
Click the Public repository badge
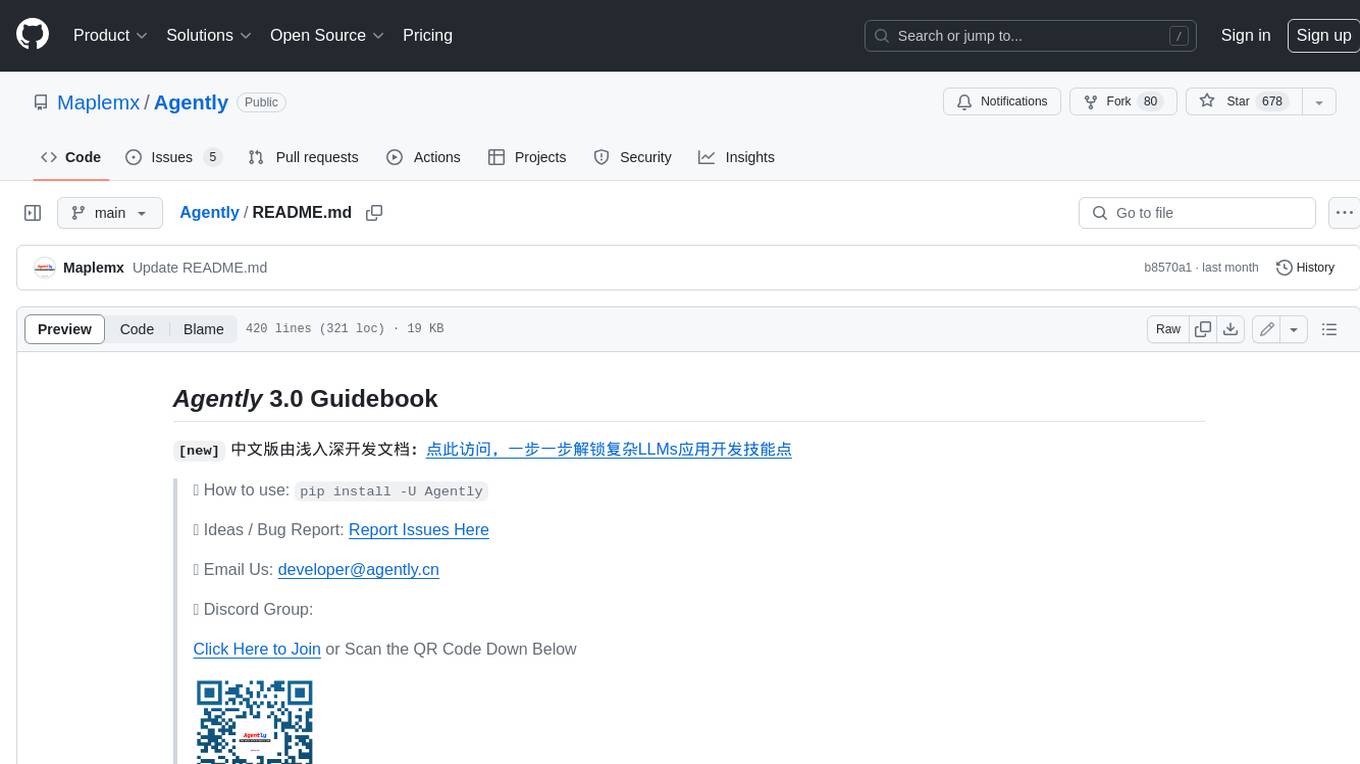click(x=262, y=102)
